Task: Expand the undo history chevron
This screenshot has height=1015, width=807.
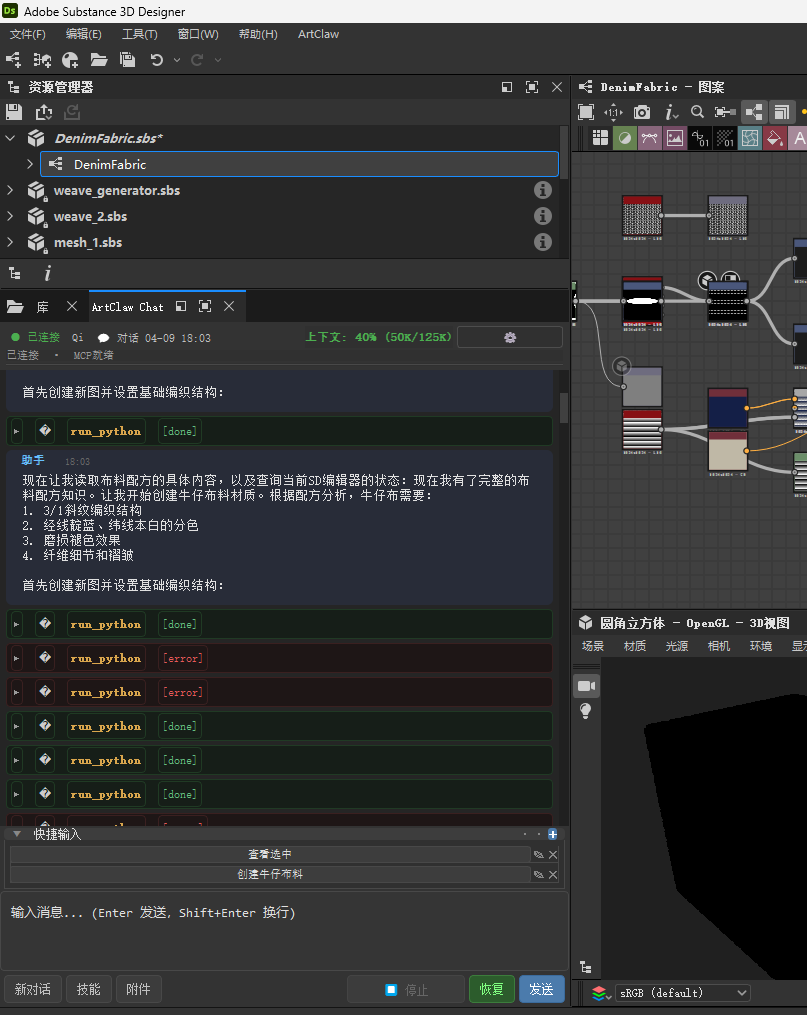Action: click(177, 60)
